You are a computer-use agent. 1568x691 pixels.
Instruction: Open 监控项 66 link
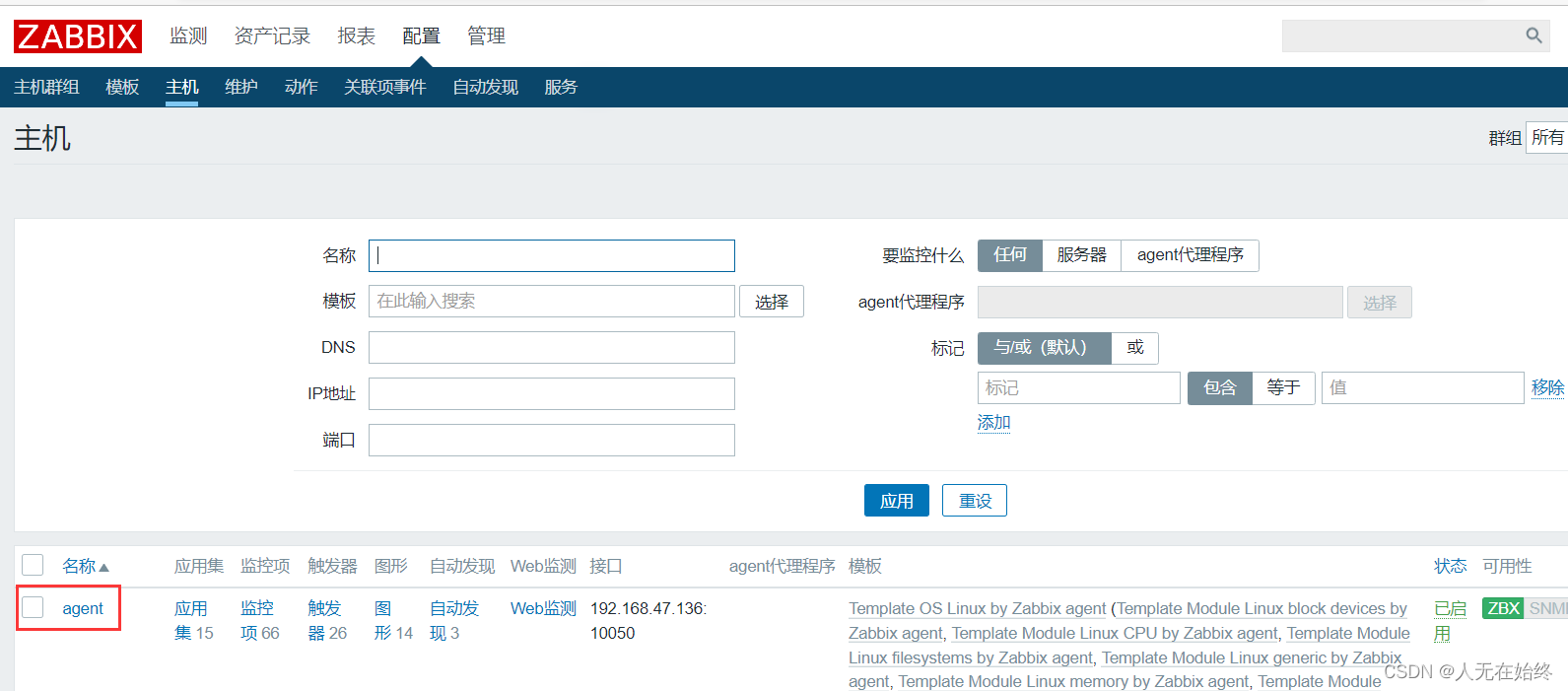[x=259, y=620]
